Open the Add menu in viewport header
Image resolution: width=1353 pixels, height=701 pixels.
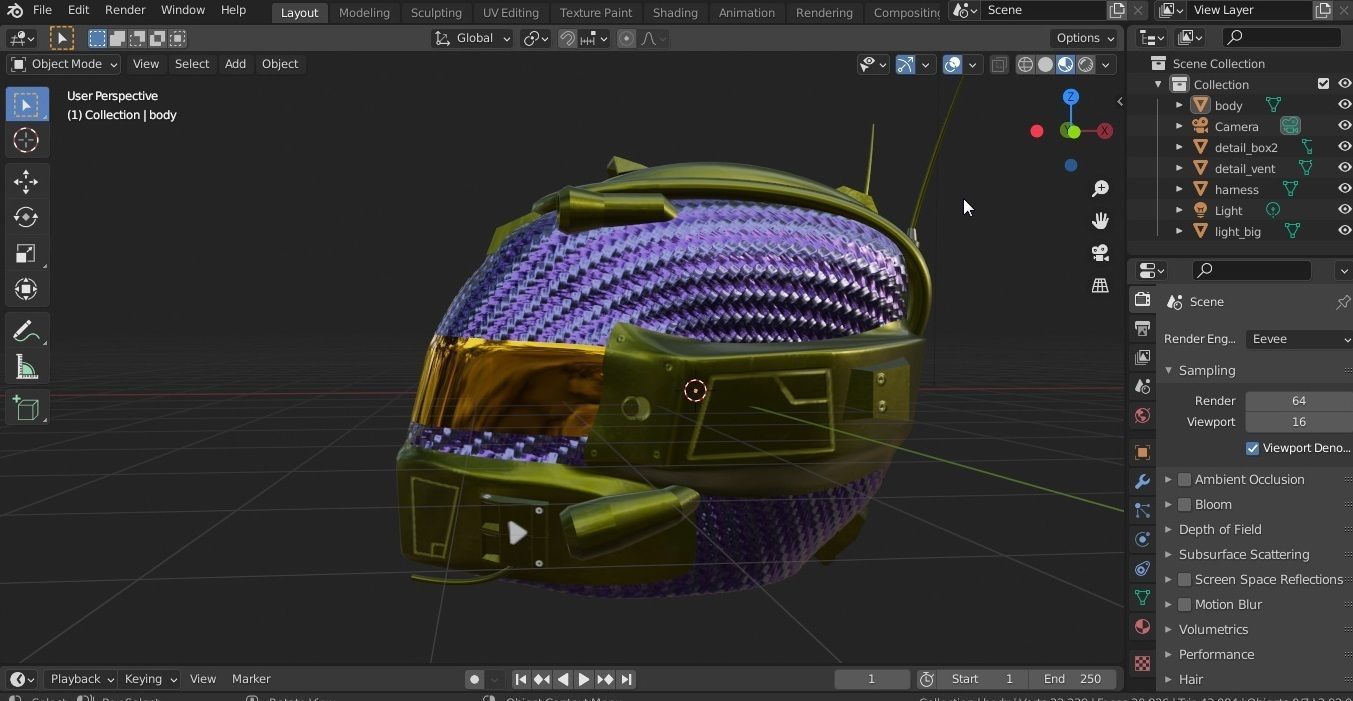[x=235, y=64]
